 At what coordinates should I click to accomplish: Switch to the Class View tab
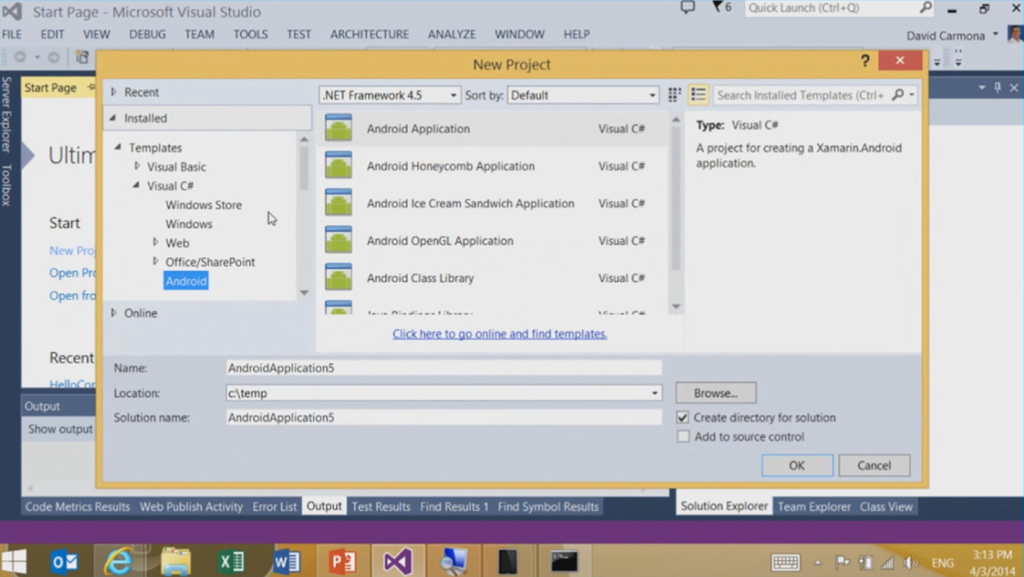pyautogui.click(x=886, y=507)
